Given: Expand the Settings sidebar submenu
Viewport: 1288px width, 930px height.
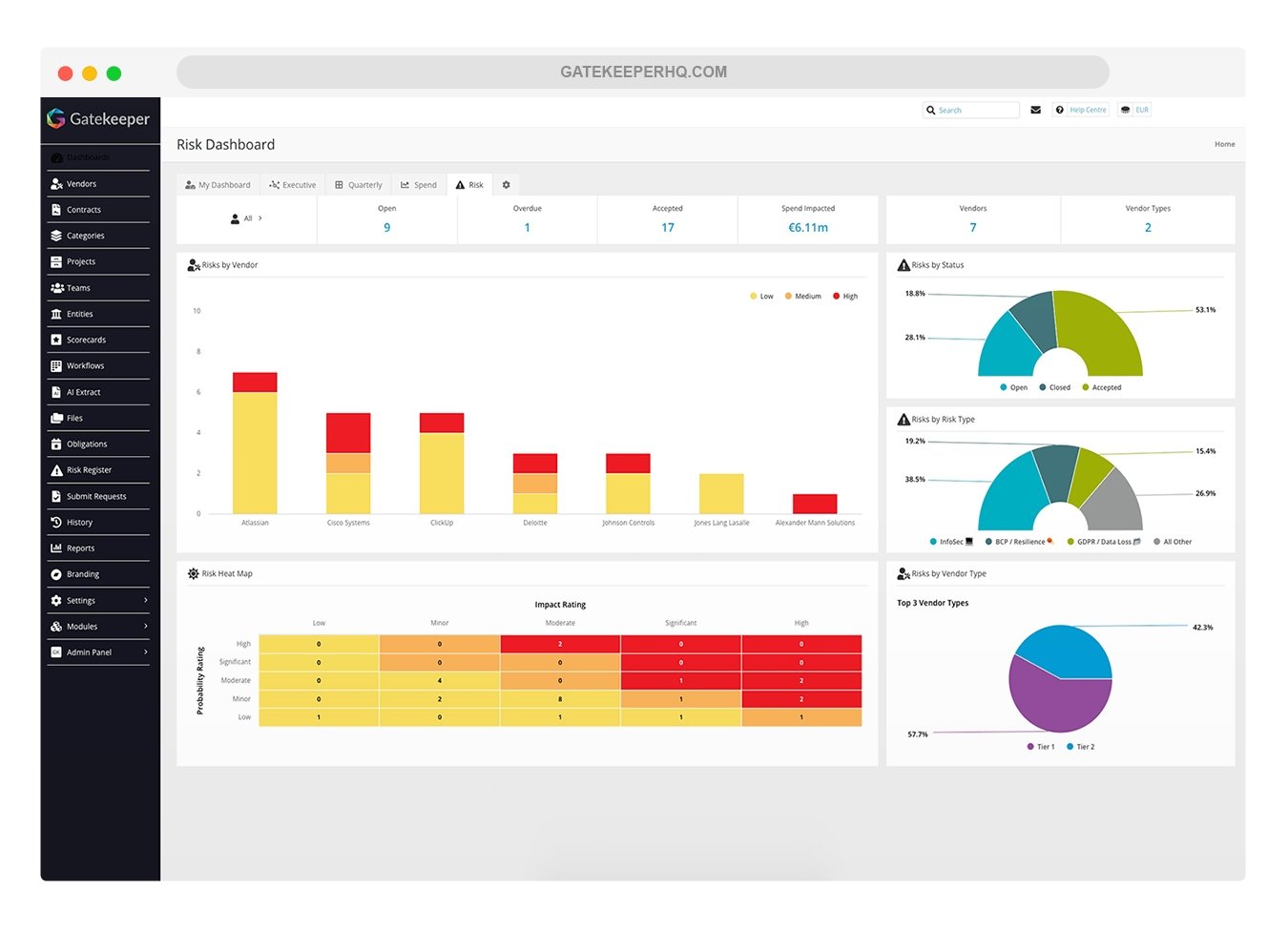Looking at the screenshot, I should tap(145, 601).
